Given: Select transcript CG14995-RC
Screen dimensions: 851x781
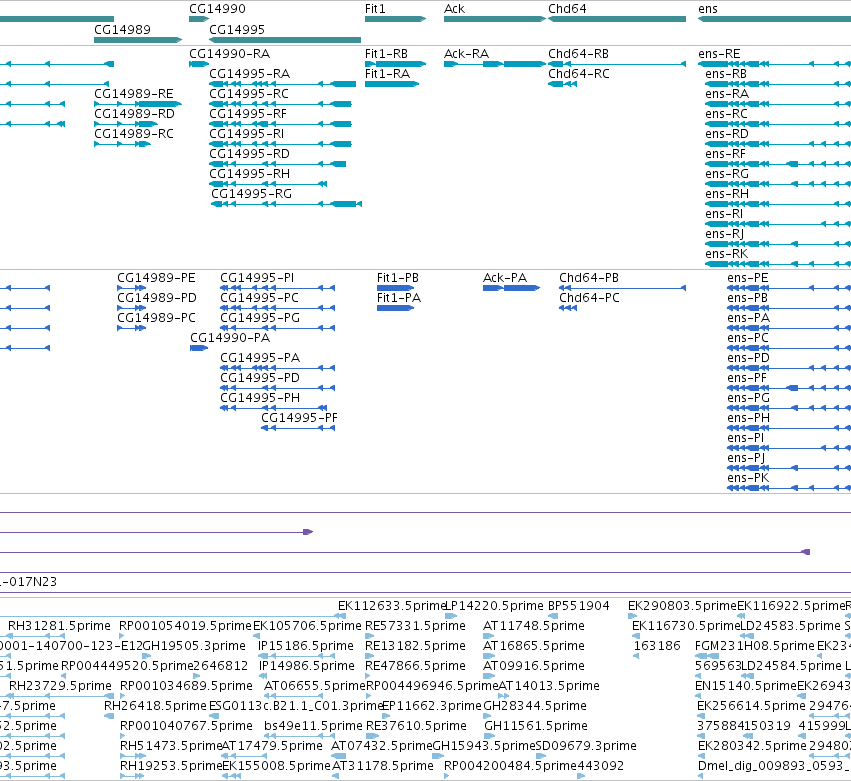Looking at the screenshot, I should click(249, 94).
